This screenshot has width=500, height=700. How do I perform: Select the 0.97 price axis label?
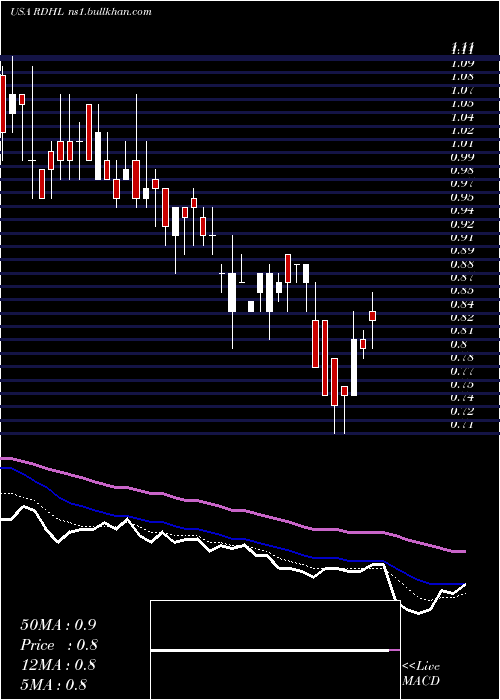point(462,183)
